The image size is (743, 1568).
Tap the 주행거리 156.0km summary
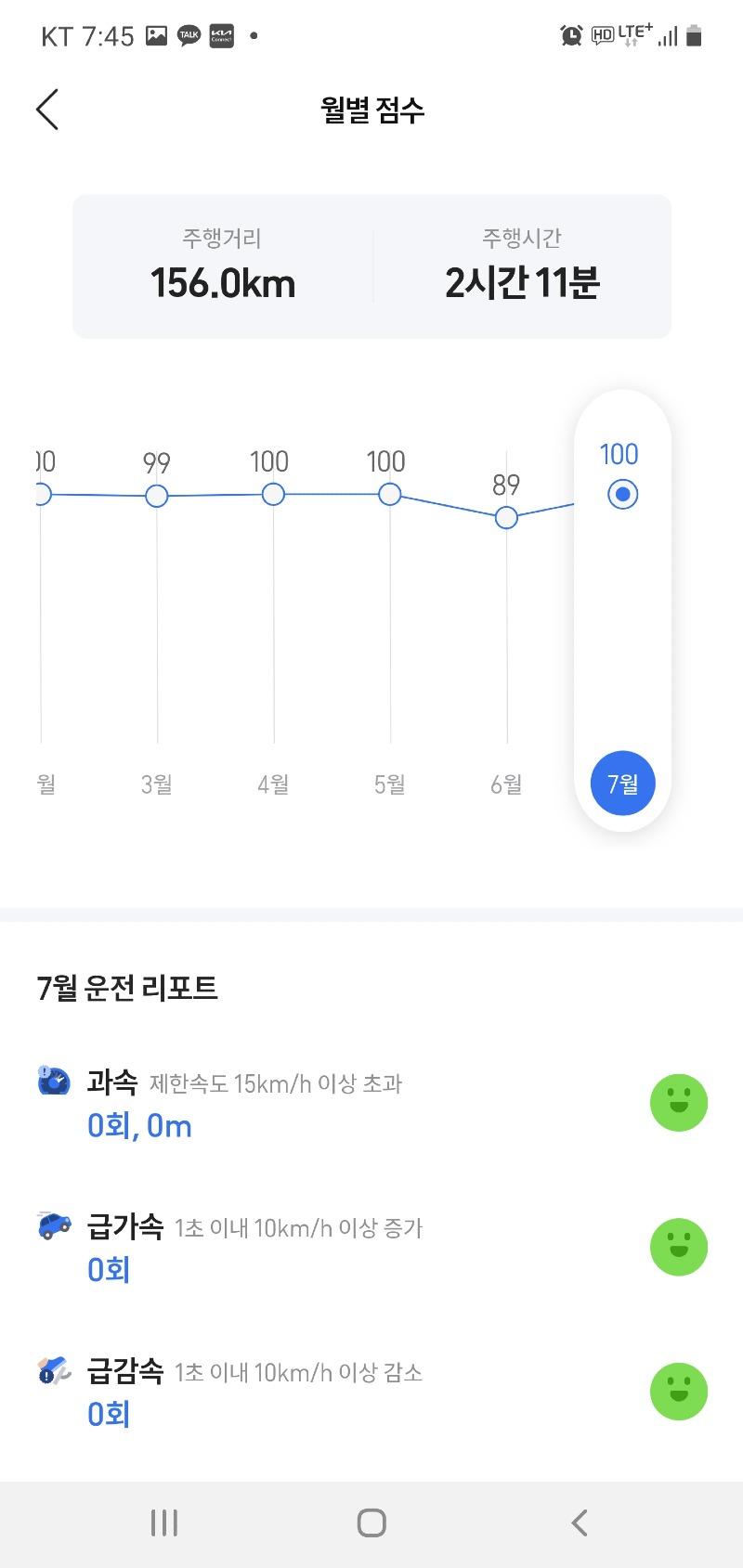click(223, 266)
